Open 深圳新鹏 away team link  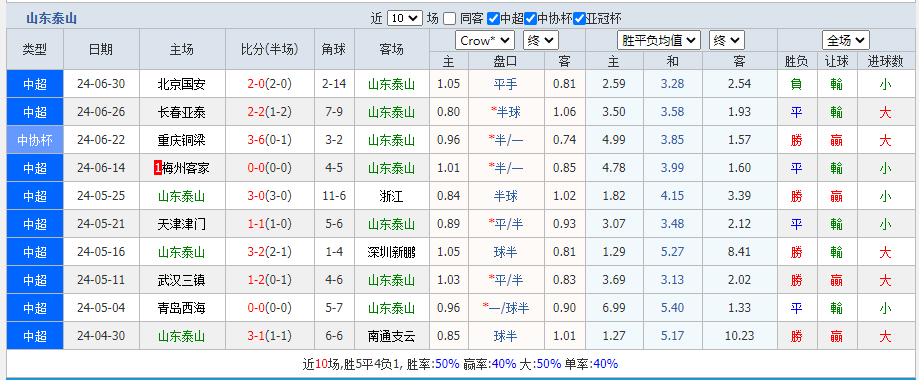click(x=392, y=252)
